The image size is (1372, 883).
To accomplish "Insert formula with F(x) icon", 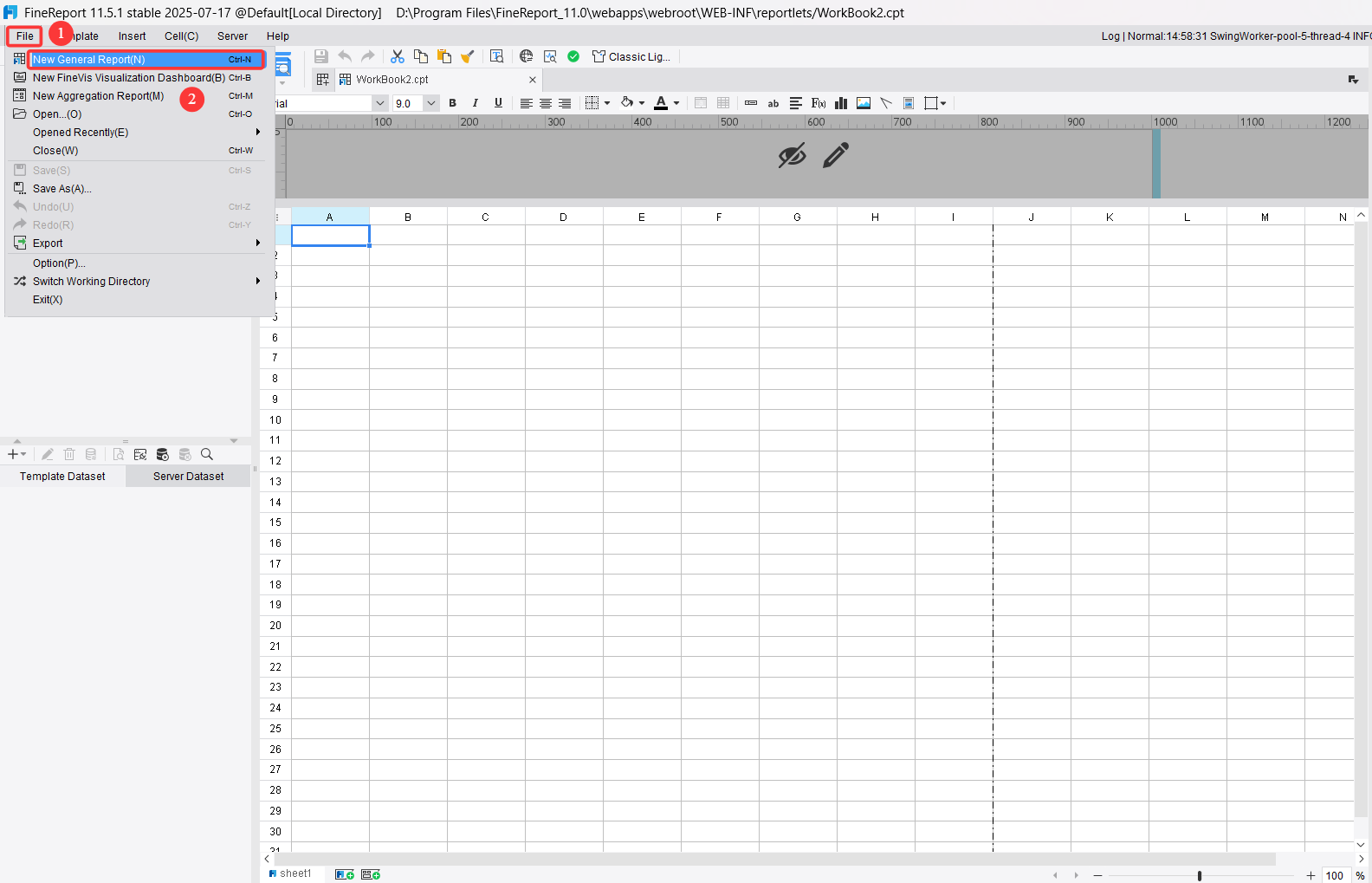I will point(819,103).
